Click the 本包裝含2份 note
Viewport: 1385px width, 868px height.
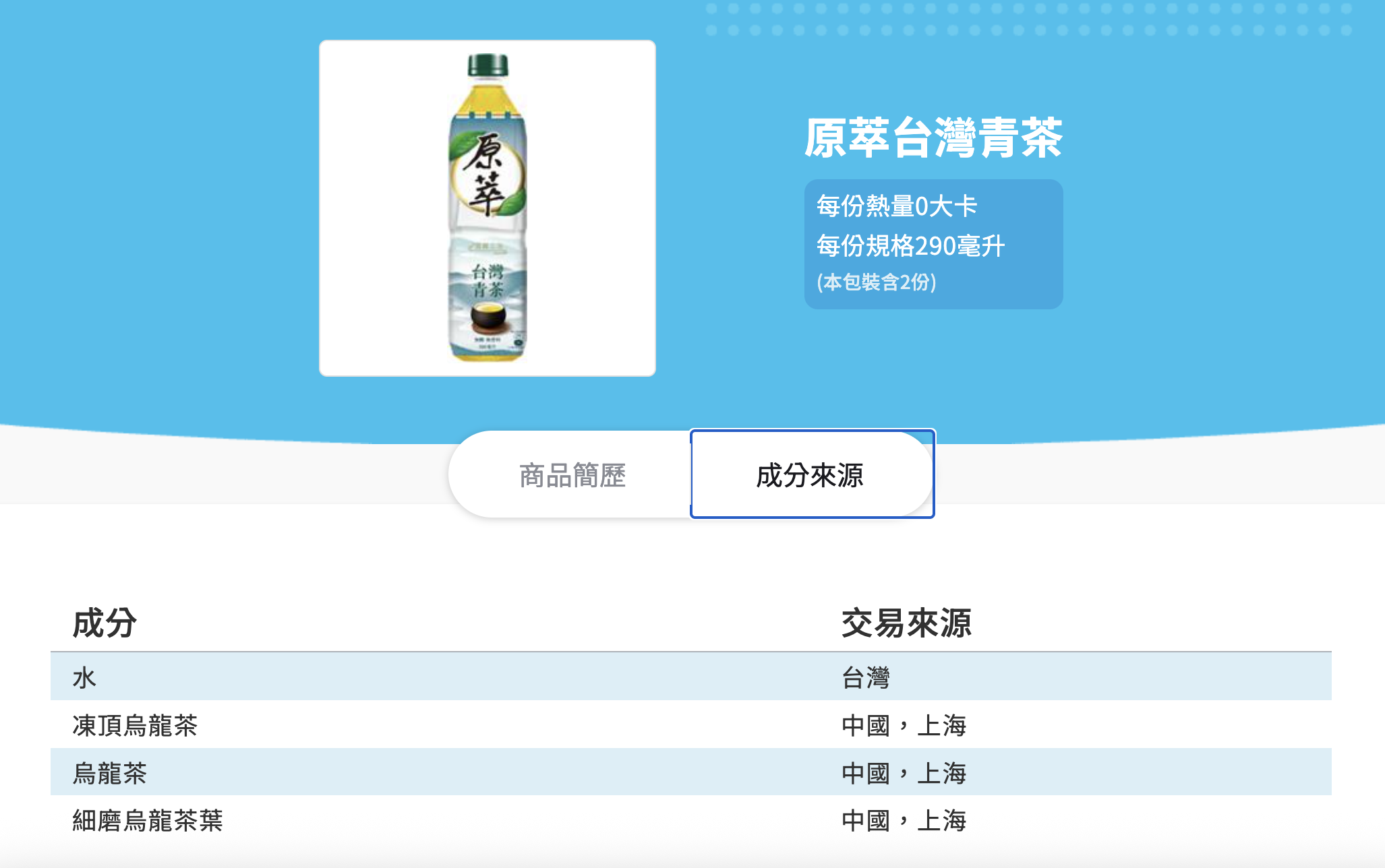point(876,282)
